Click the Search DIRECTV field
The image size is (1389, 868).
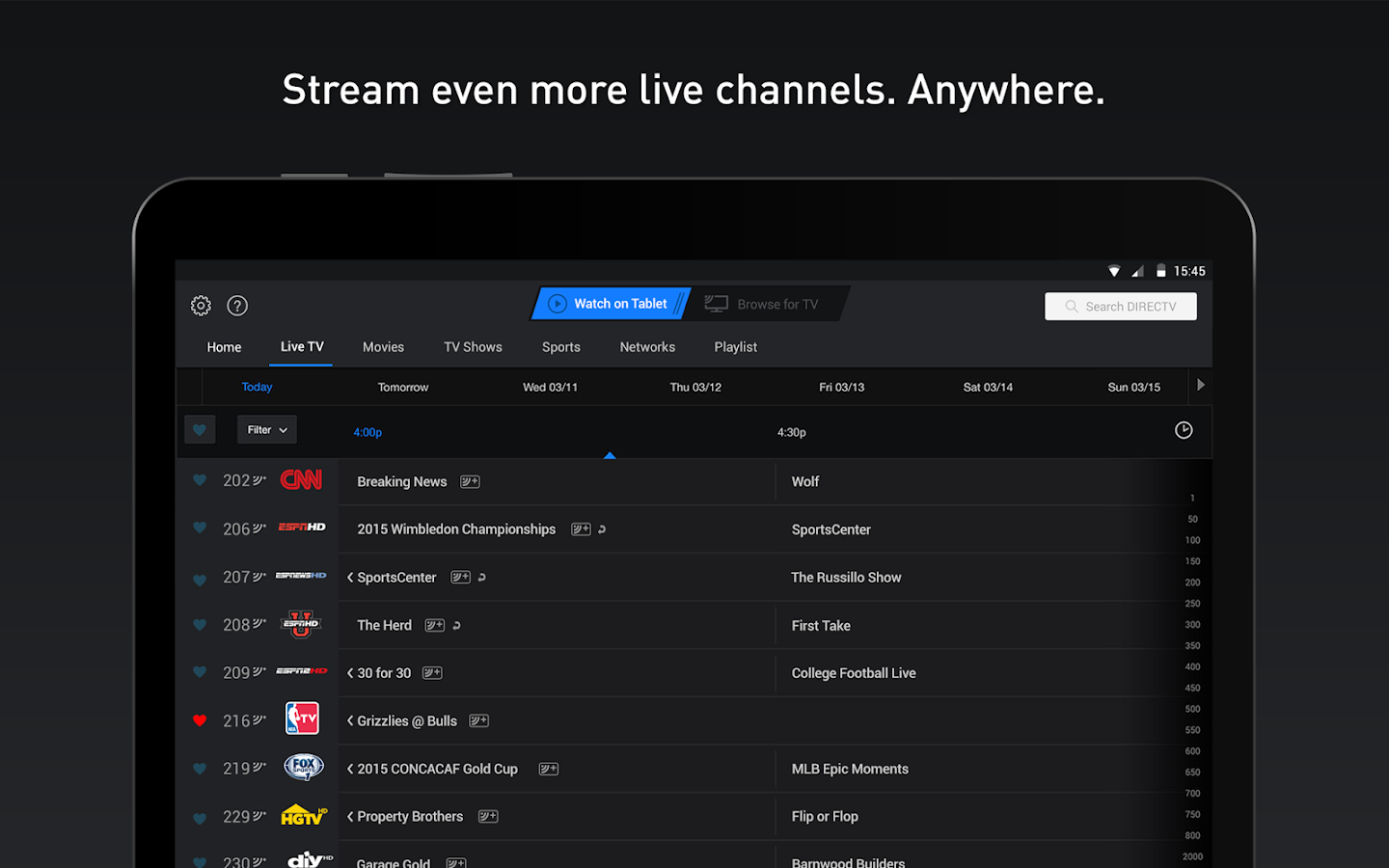(x=1121, y=306)
